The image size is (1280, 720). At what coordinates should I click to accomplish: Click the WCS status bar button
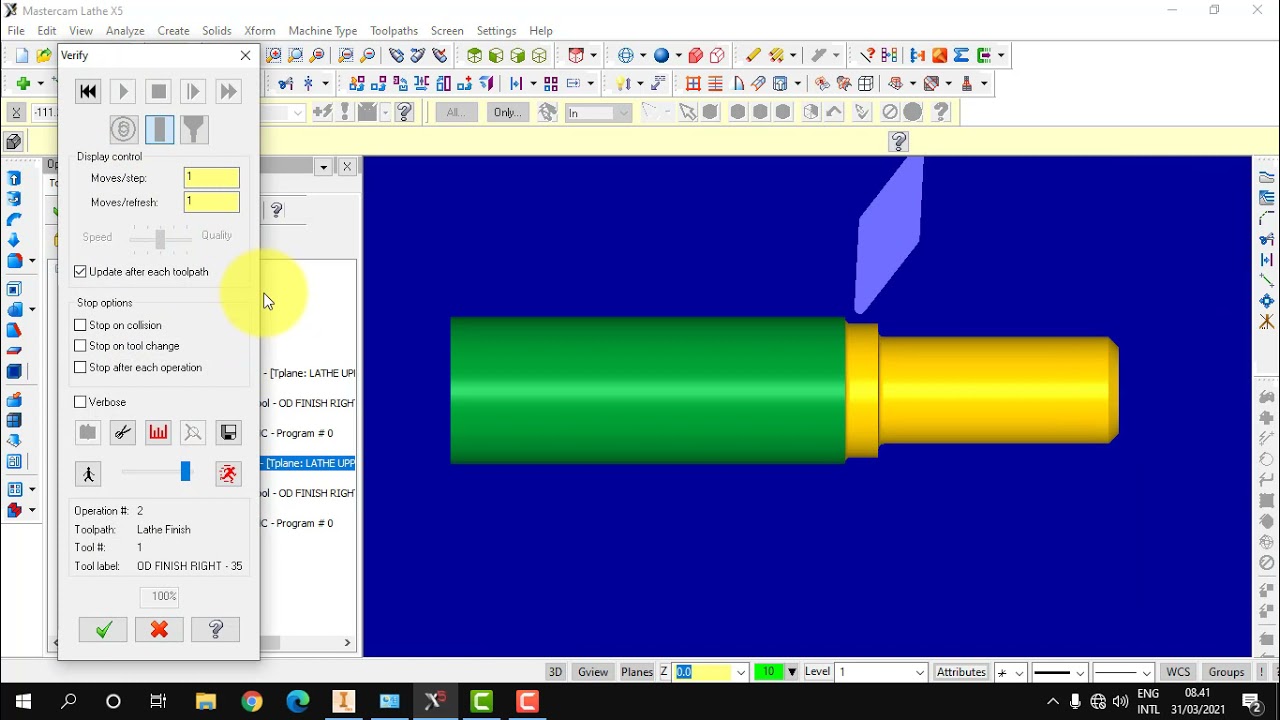1178,672
